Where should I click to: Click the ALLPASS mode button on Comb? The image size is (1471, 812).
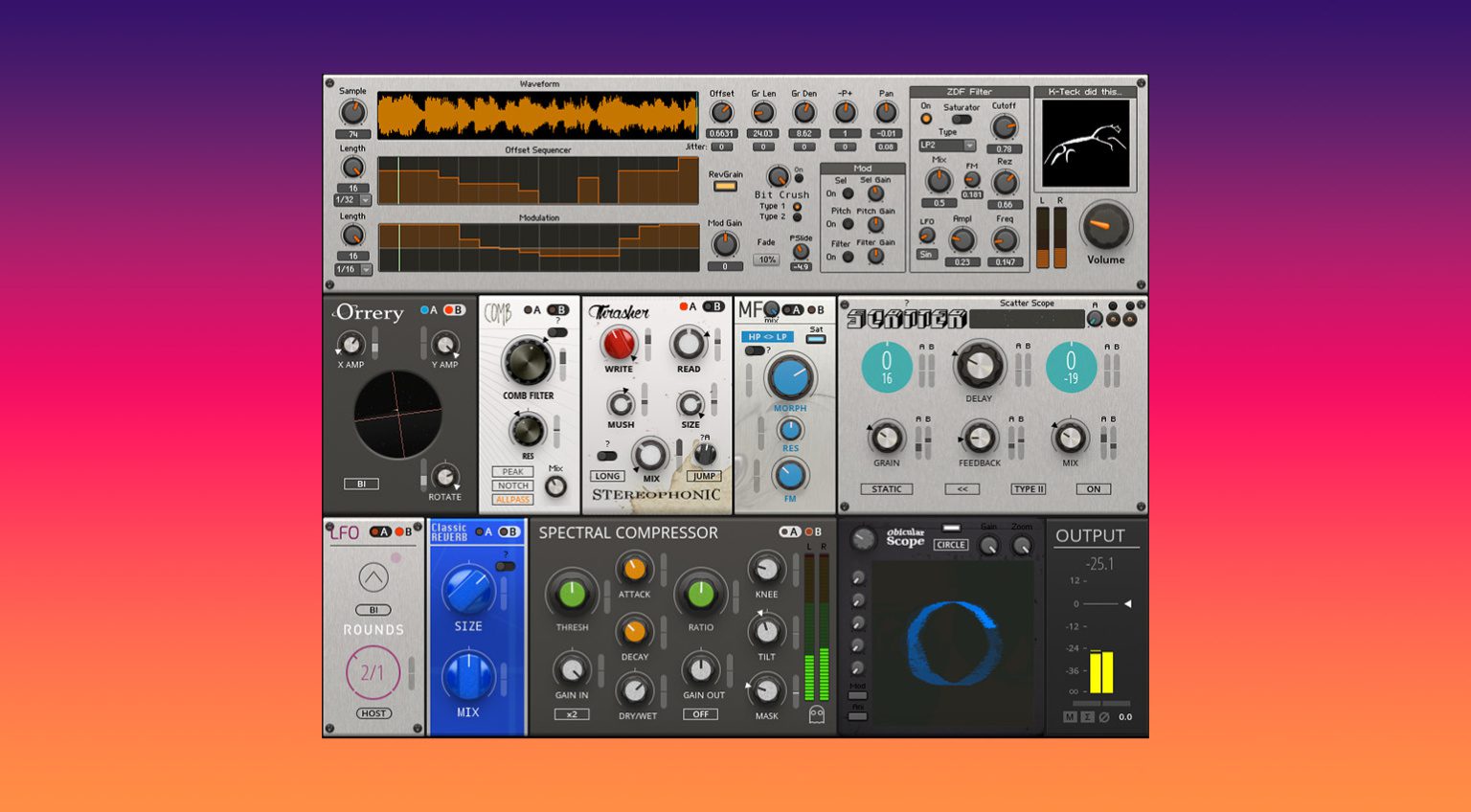(x=511, y=499)
